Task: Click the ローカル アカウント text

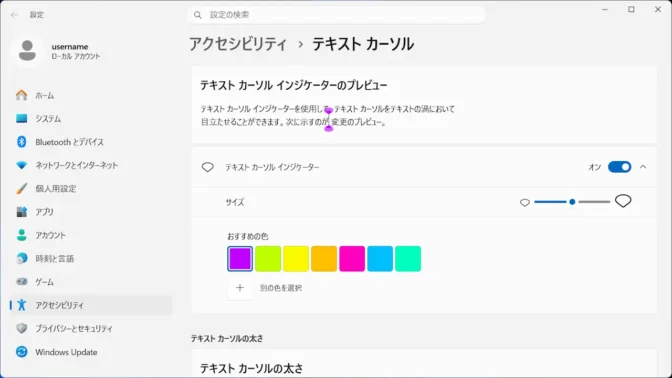Action: pos(76,56)
